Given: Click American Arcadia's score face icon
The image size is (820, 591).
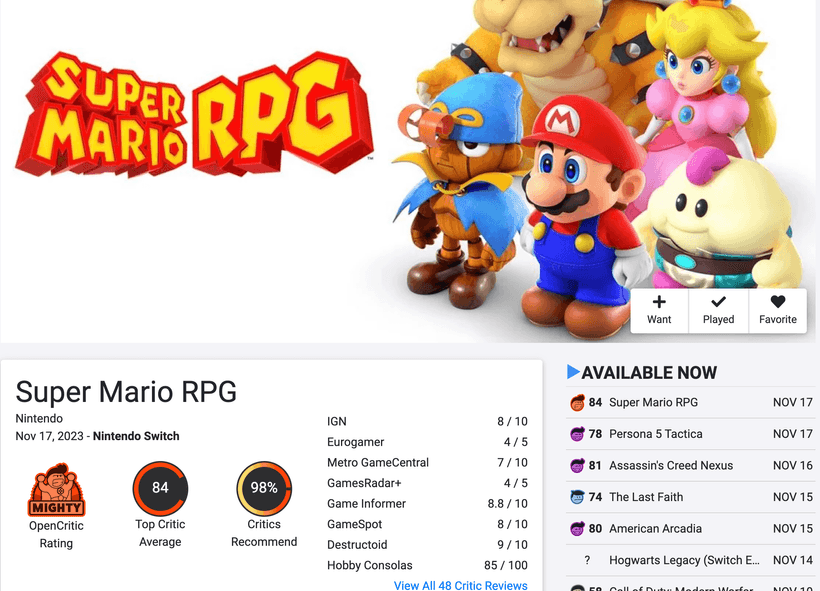Looking at the screenshot, I should pyautogui.click(x=578, y=529).
